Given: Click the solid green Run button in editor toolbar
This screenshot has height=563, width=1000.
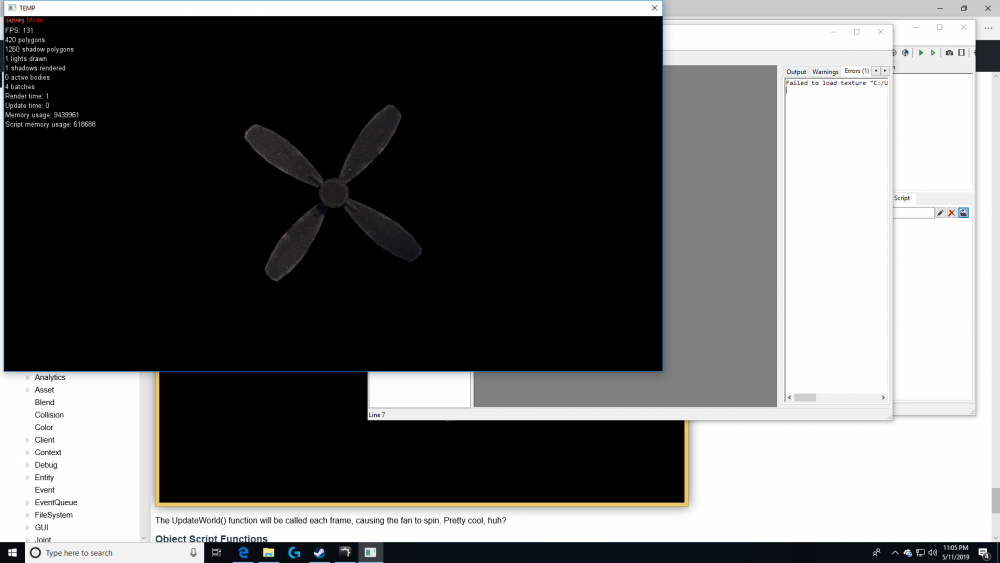Looking at the screenshot, I should click(x=921, y=53).
